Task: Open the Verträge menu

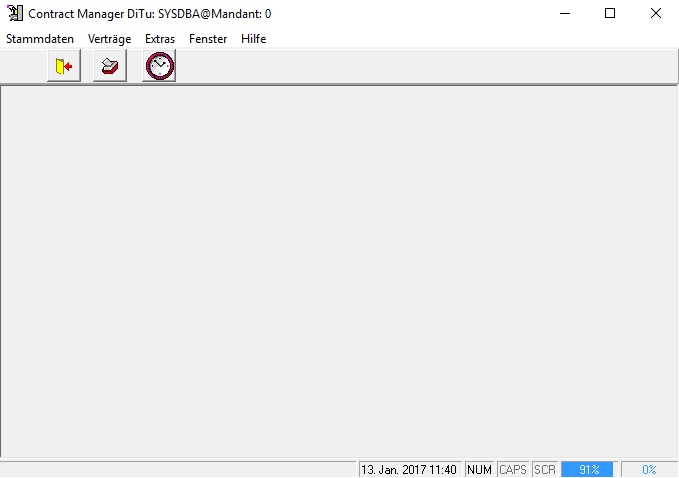Action: 110,39
